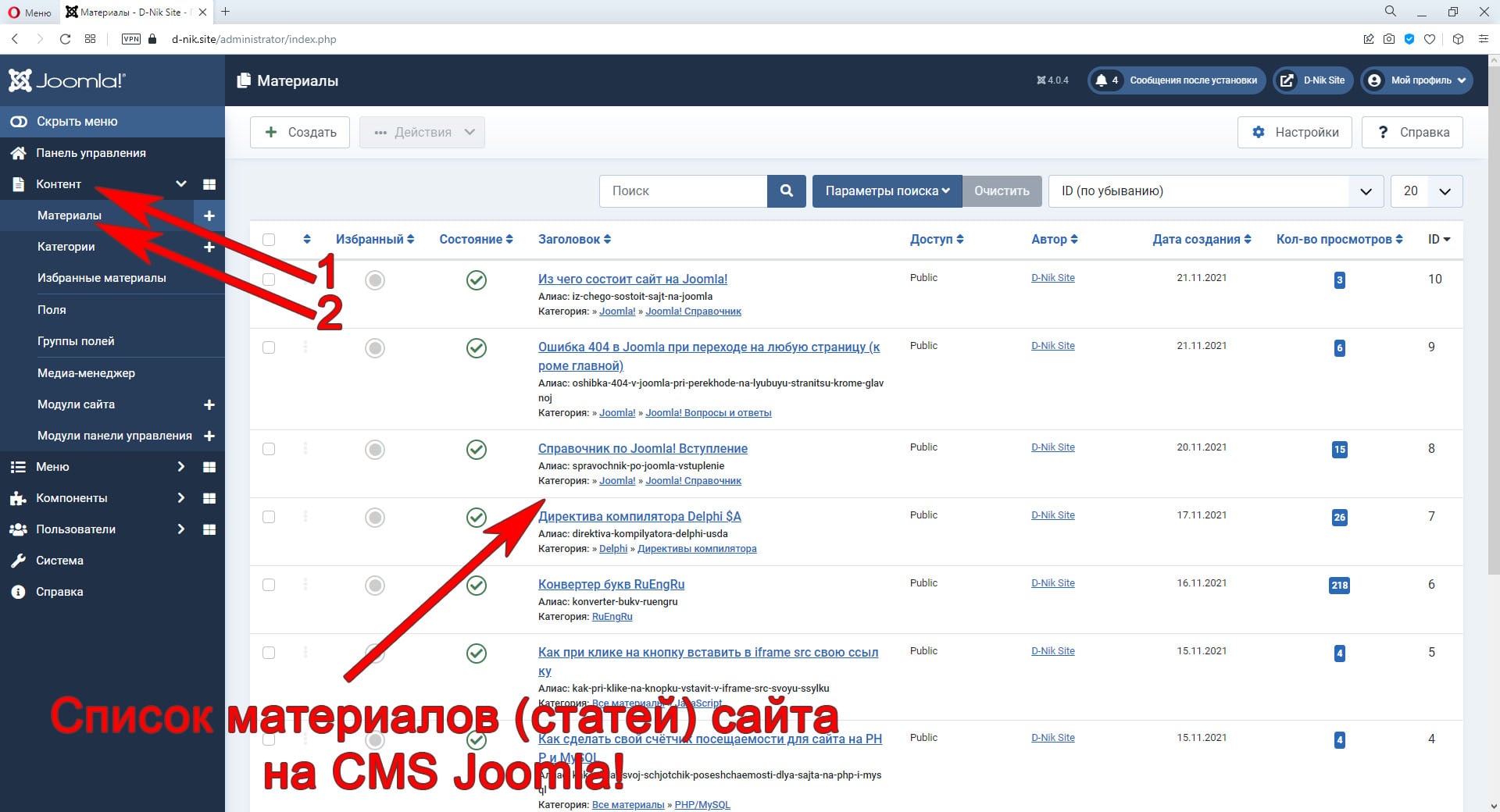
Task: Open the Действия dropdown
Action: (422, 132)
